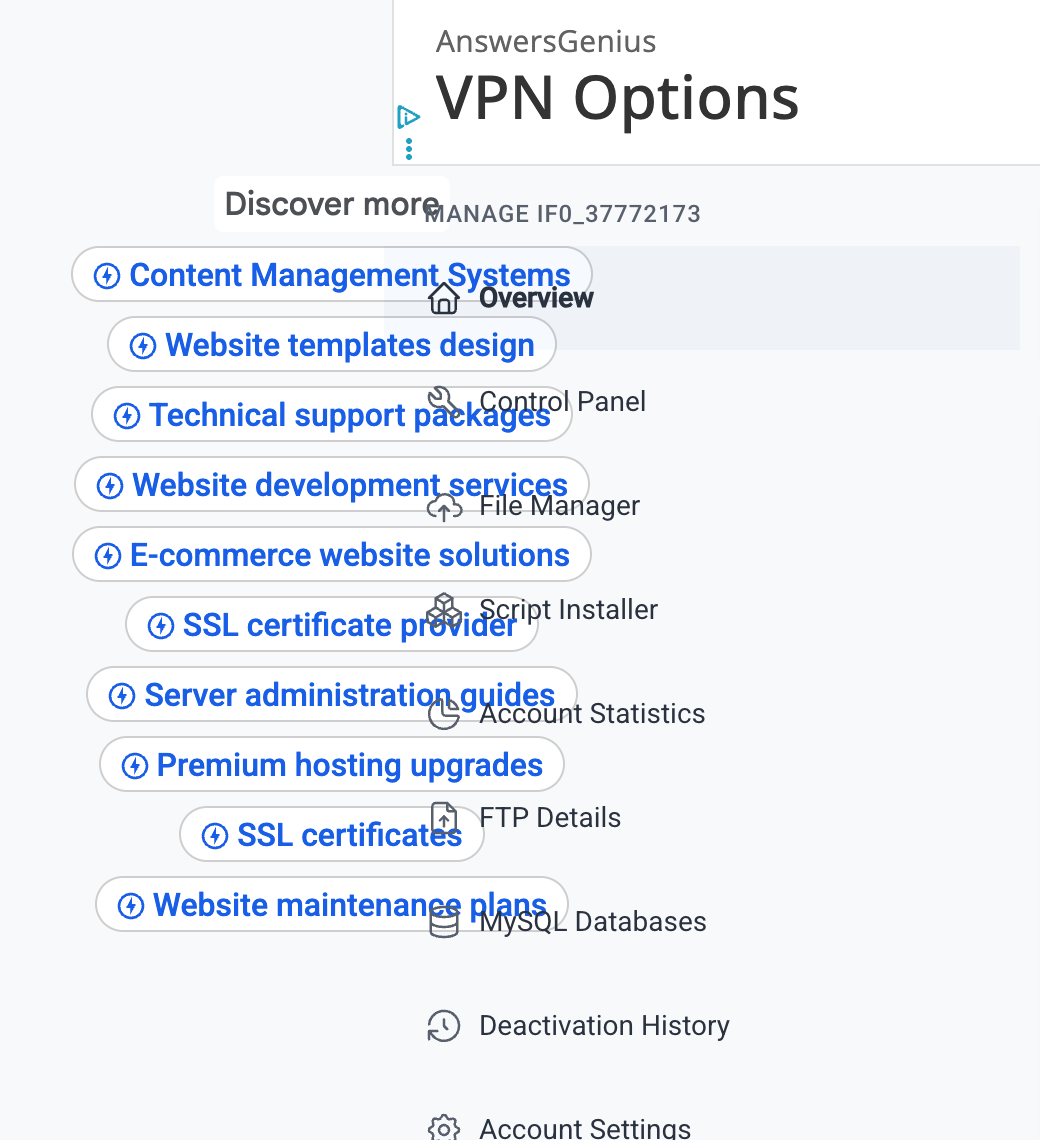Select Account Settings in the sidebar

585,1129
